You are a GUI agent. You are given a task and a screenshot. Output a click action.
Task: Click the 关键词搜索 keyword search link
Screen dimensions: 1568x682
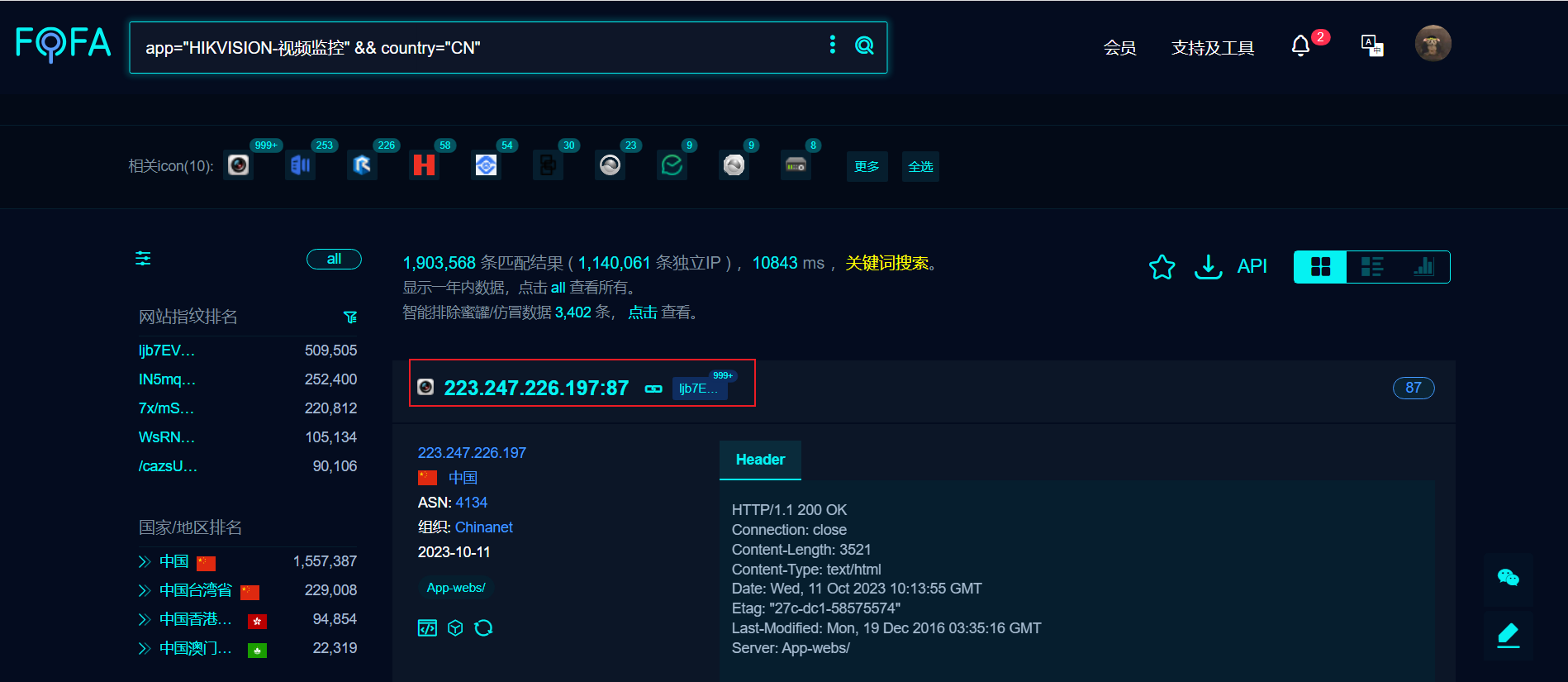pos(886,263)
